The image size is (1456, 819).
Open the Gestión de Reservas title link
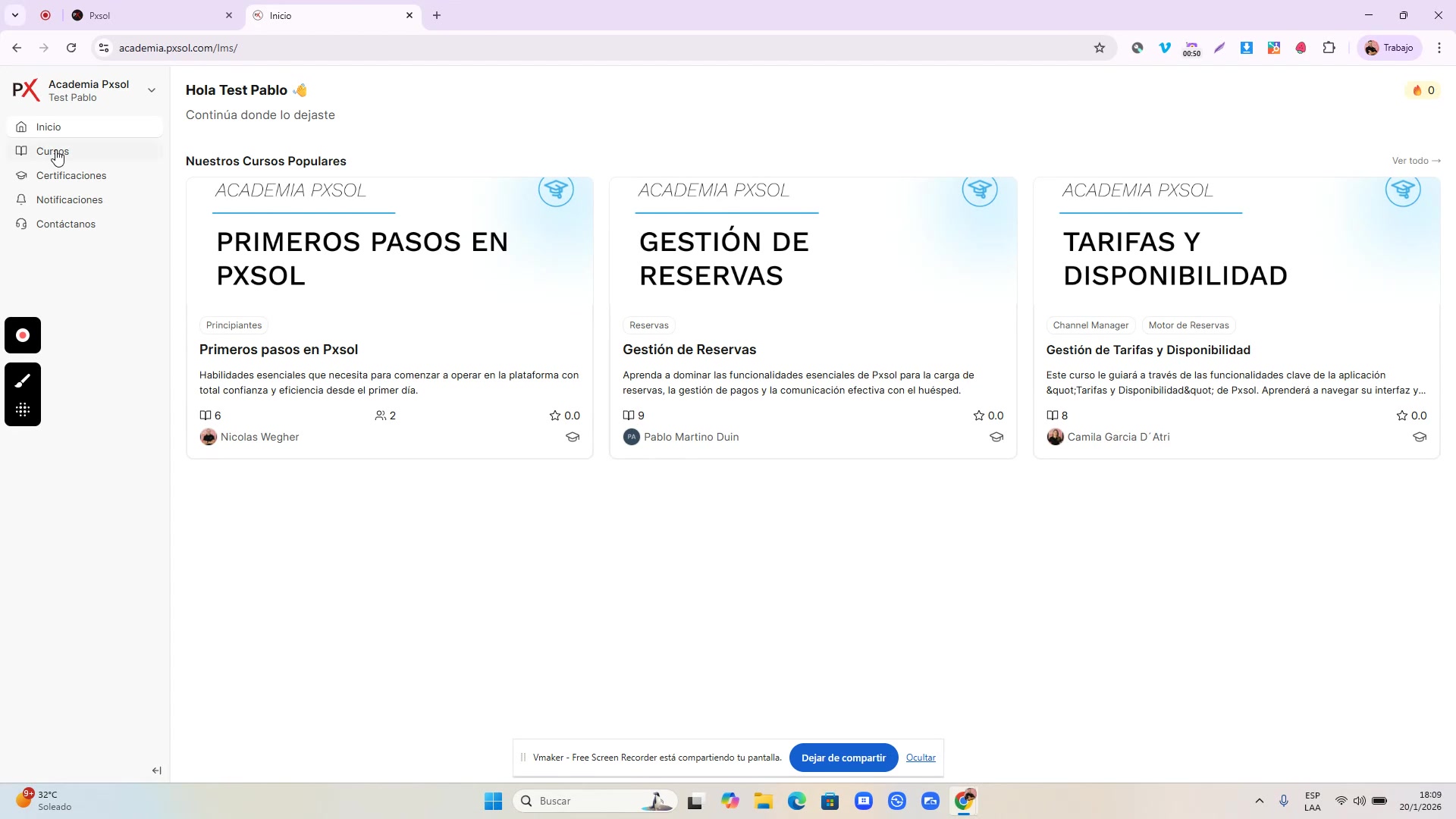click(689, 350)
